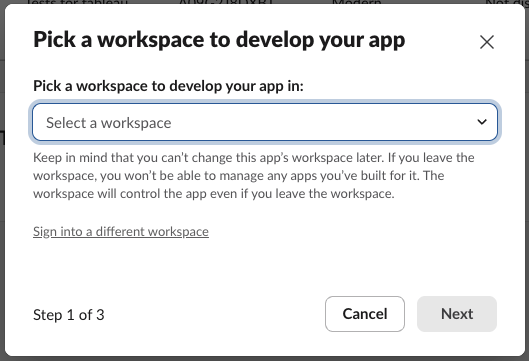Image resolution: width=529 pixels, height=361 pixels.
Task: Click the 'Pick a workspace to develop your app in:' label
Action: pos(168,86)
